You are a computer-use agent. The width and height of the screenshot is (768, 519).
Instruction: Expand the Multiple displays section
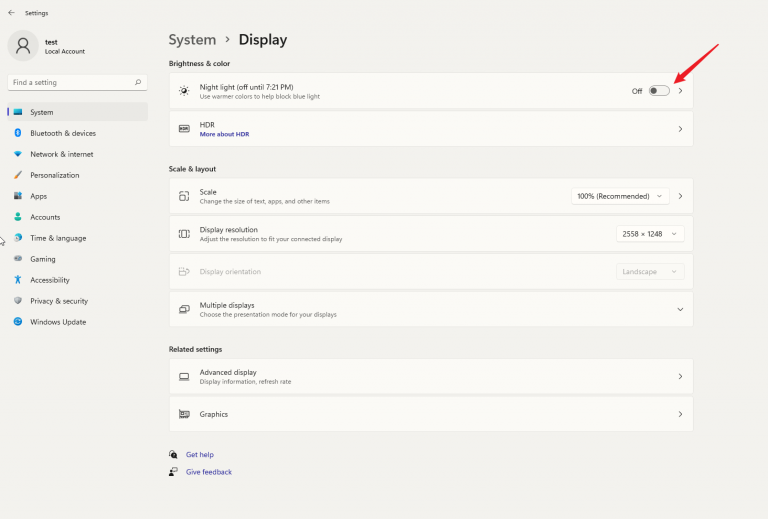coord(680,310)
